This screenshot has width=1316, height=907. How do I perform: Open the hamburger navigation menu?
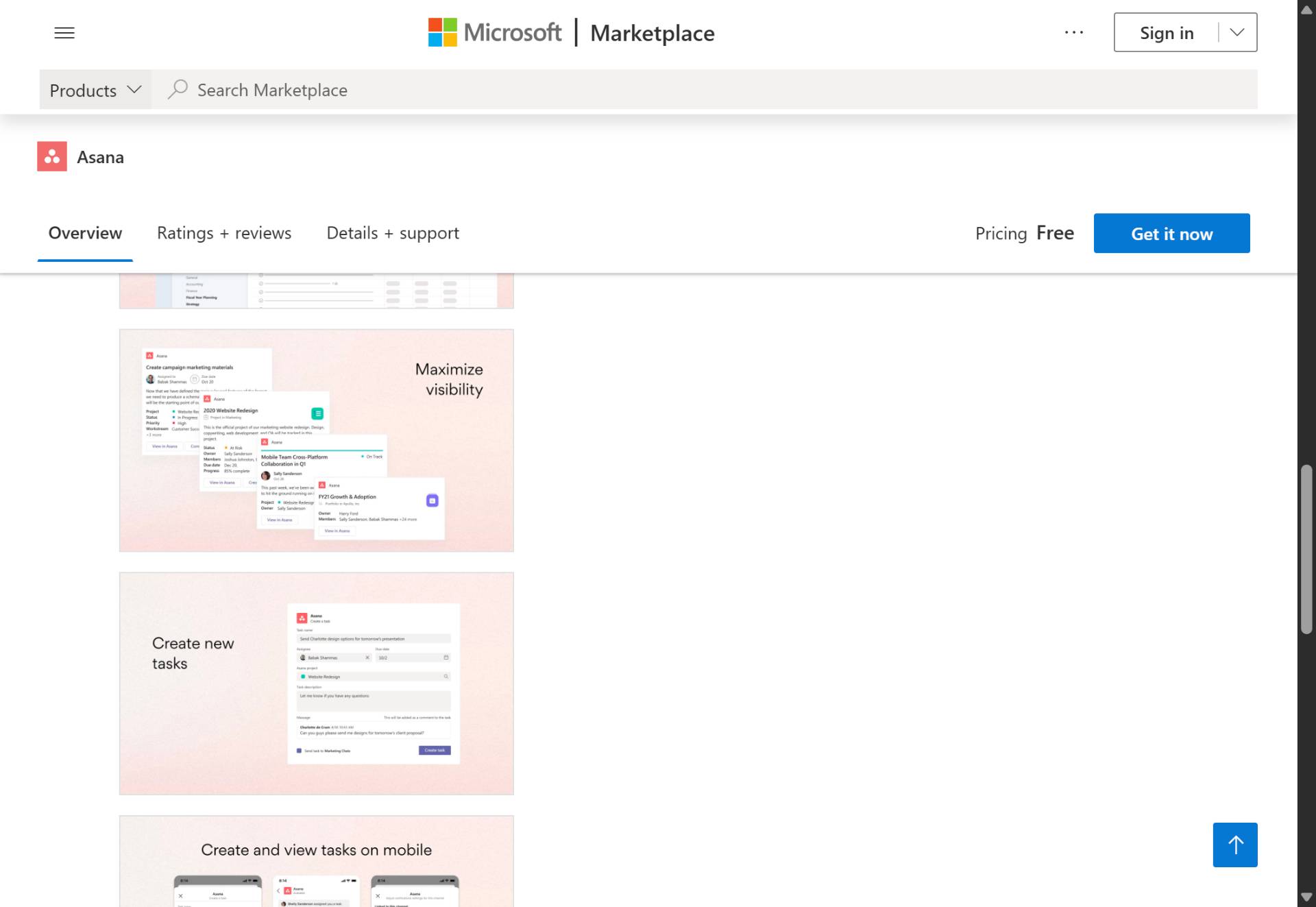[x=64, y=32]
